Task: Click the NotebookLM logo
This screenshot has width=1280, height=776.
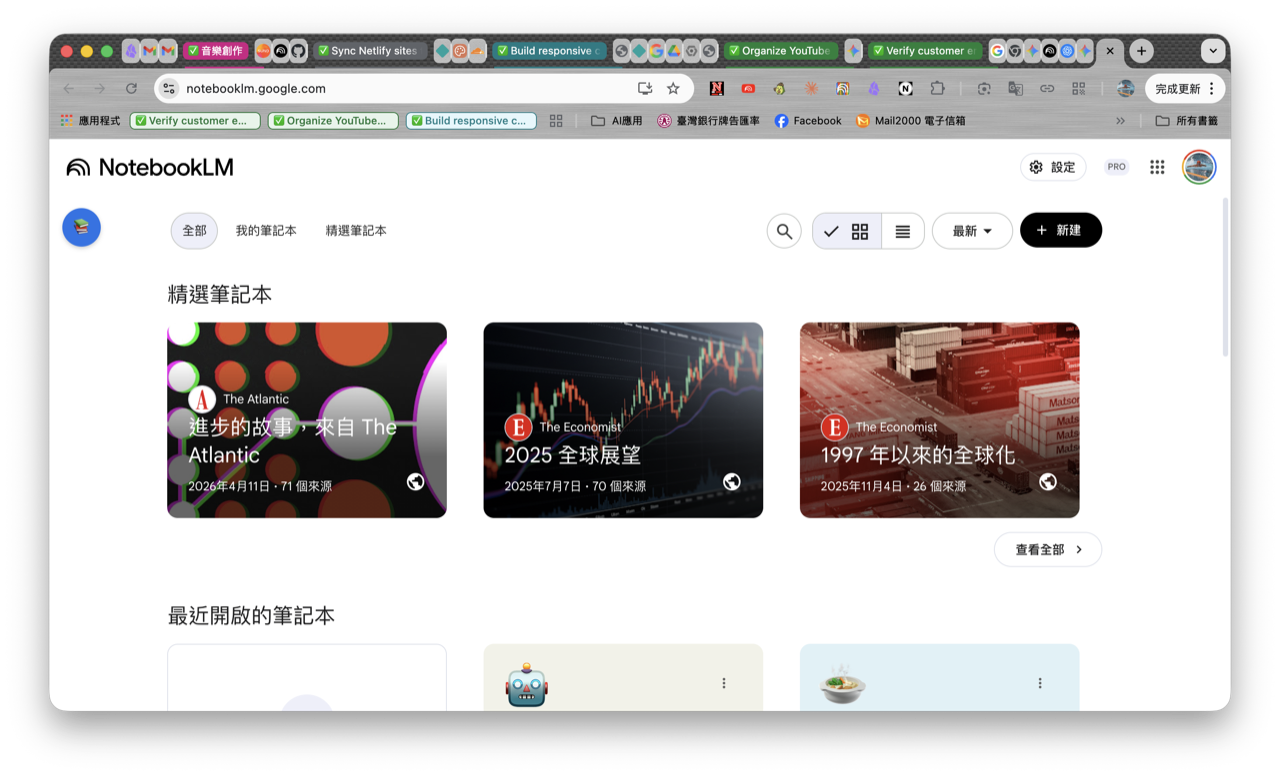Action: [x=150, y=167]
